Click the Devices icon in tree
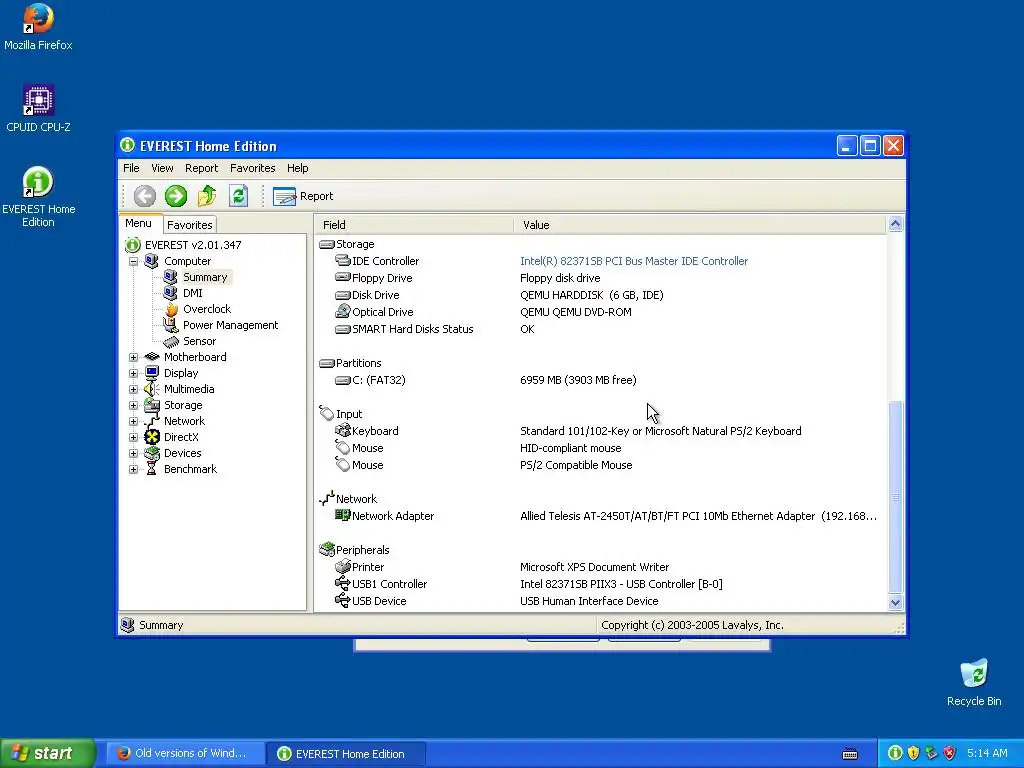 152,453
